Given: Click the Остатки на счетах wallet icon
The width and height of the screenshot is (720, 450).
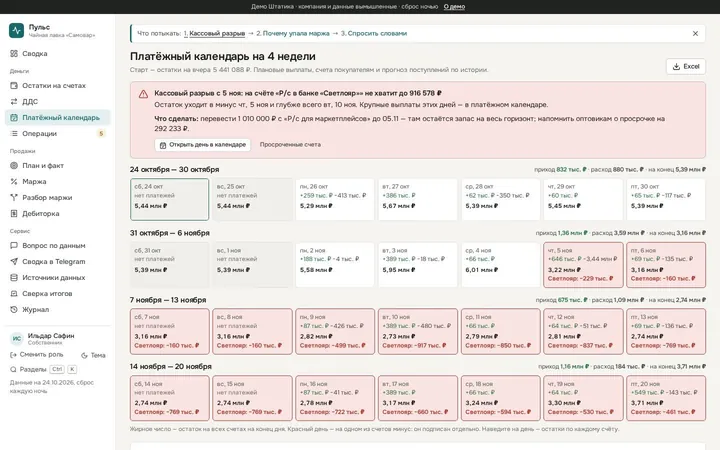Looking at the screenshot, I should [x=14, y=85].
